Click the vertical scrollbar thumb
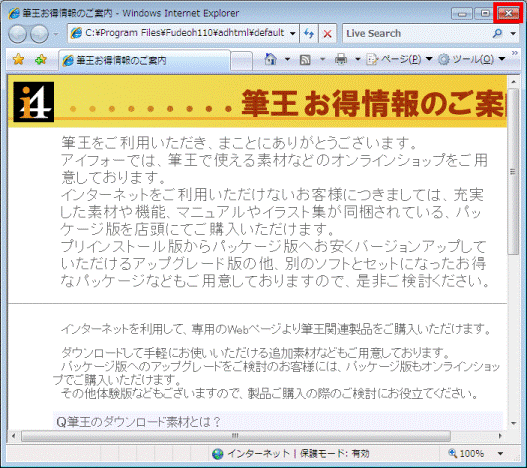This screenshot has width=527, height=468. point(513,172)
